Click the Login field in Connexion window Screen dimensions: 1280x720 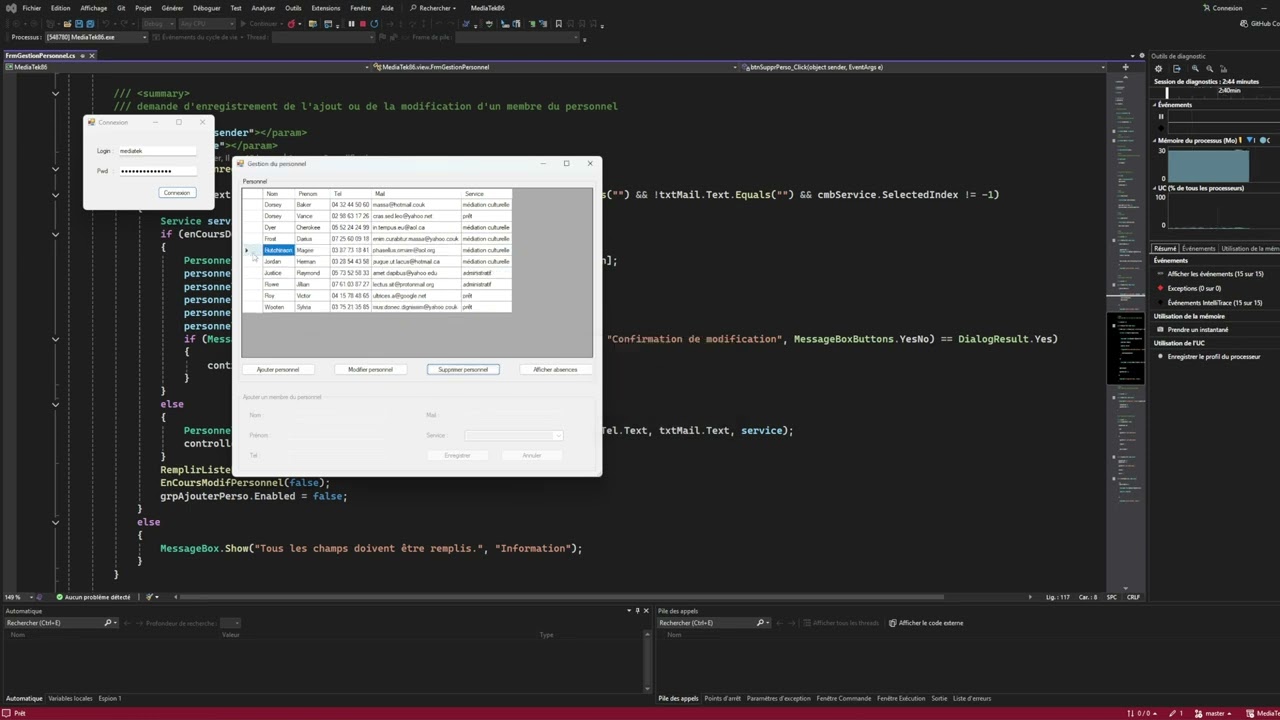[x=157, y=151]
